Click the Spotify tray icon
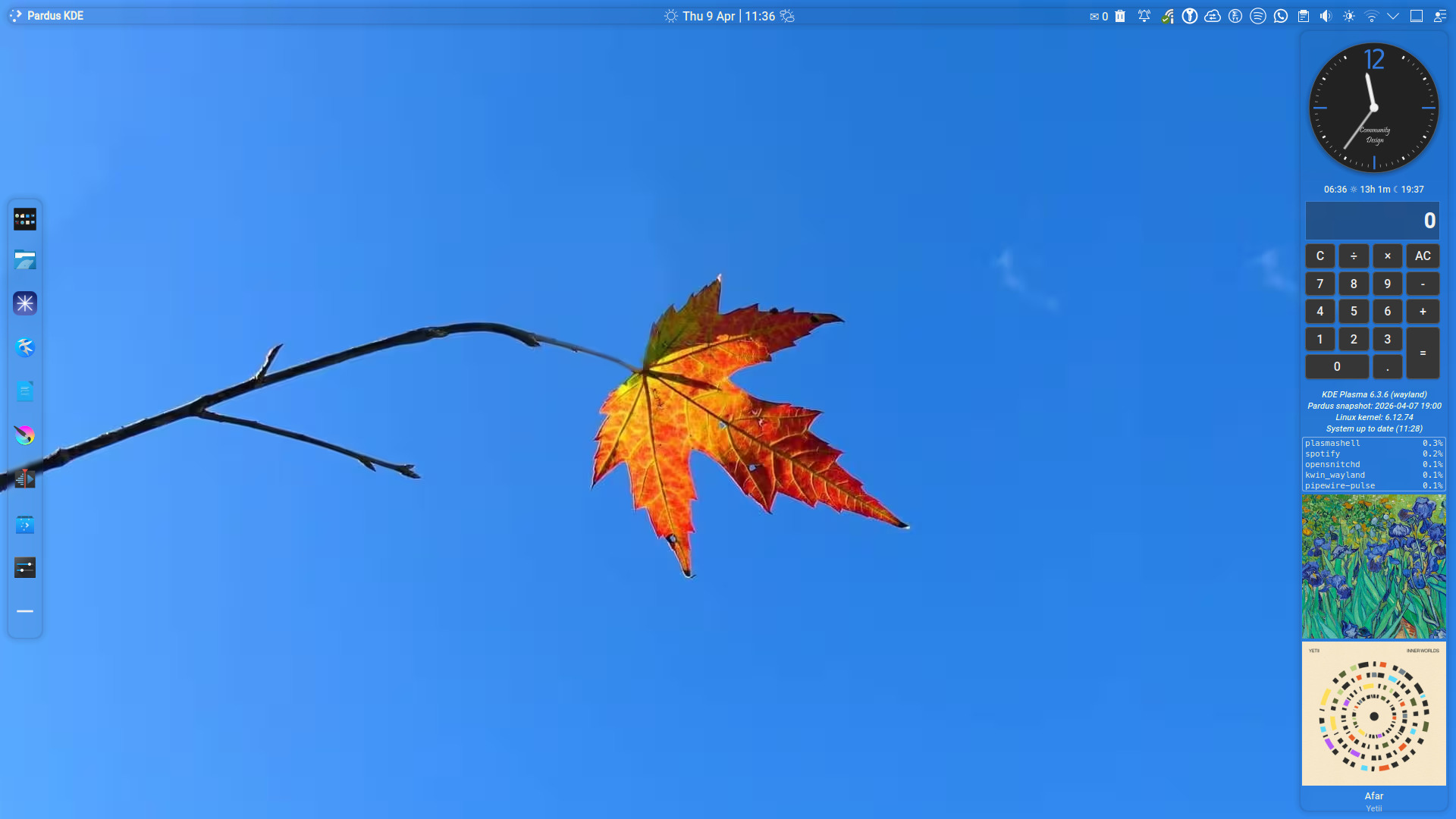Screen dimensions: 1456x819 1258,16
